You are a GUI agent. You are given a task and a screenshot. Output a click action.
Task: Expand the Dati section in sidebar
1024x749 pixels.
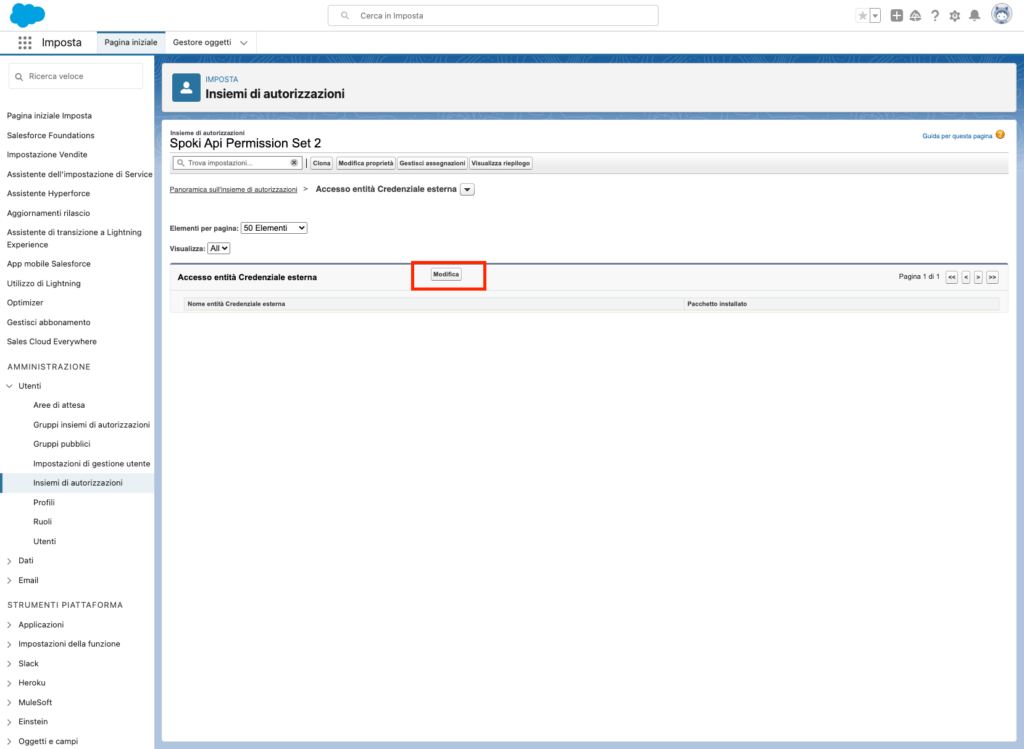pyautogui.click(x=10, y=561)
